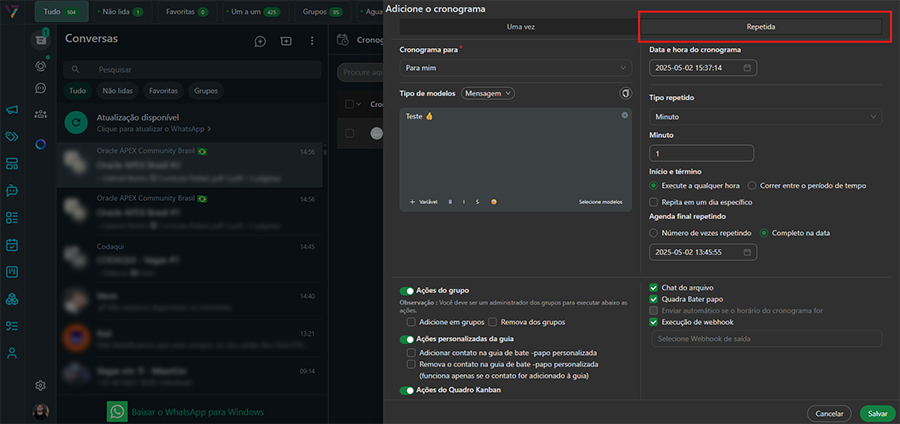Open the settings gear in the sidebar
Screen dimensions: 900x424
41,385
